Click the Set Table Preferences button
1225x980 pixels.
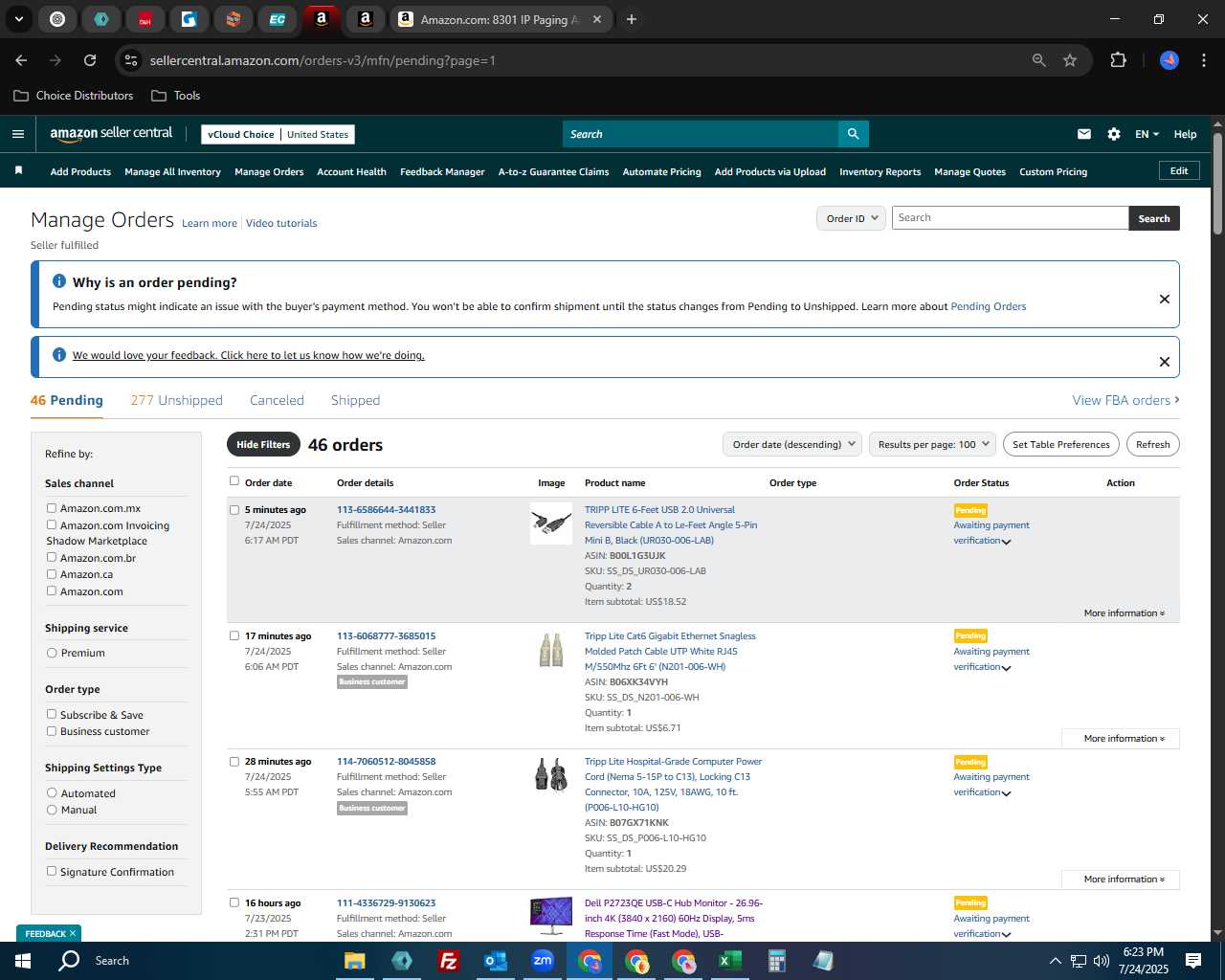tap(1061, 444)
